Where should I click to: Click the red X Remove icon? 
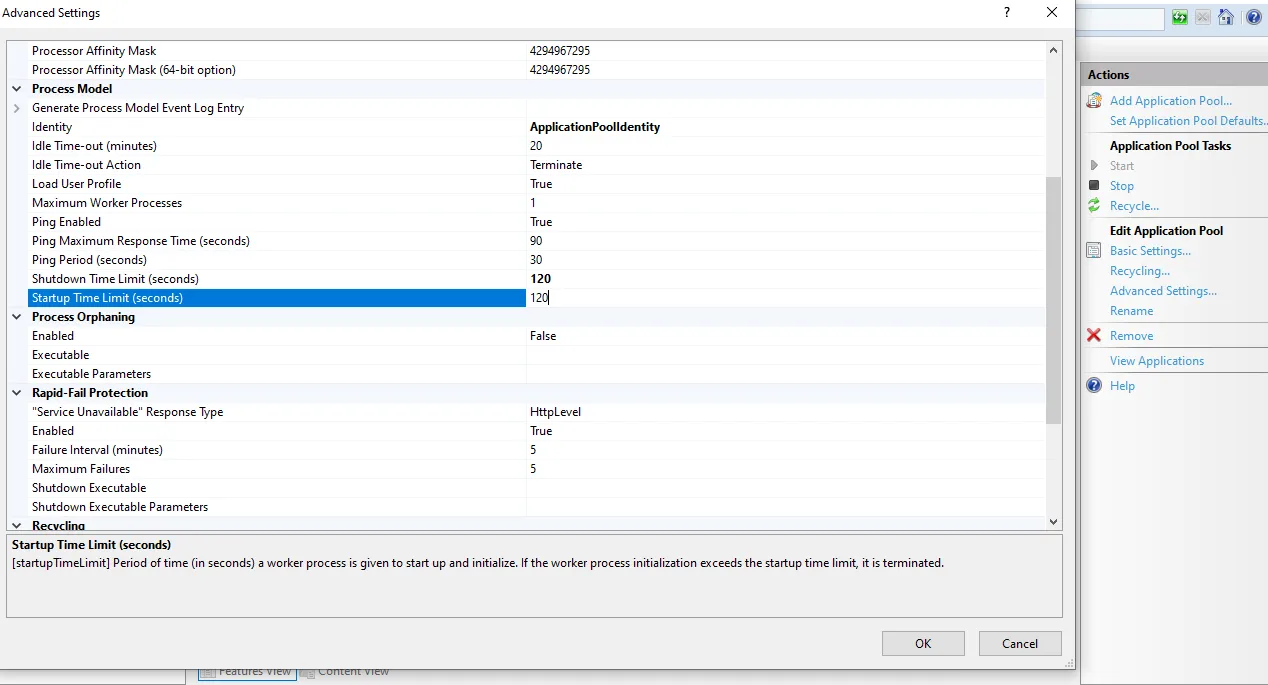(1094, 335)
